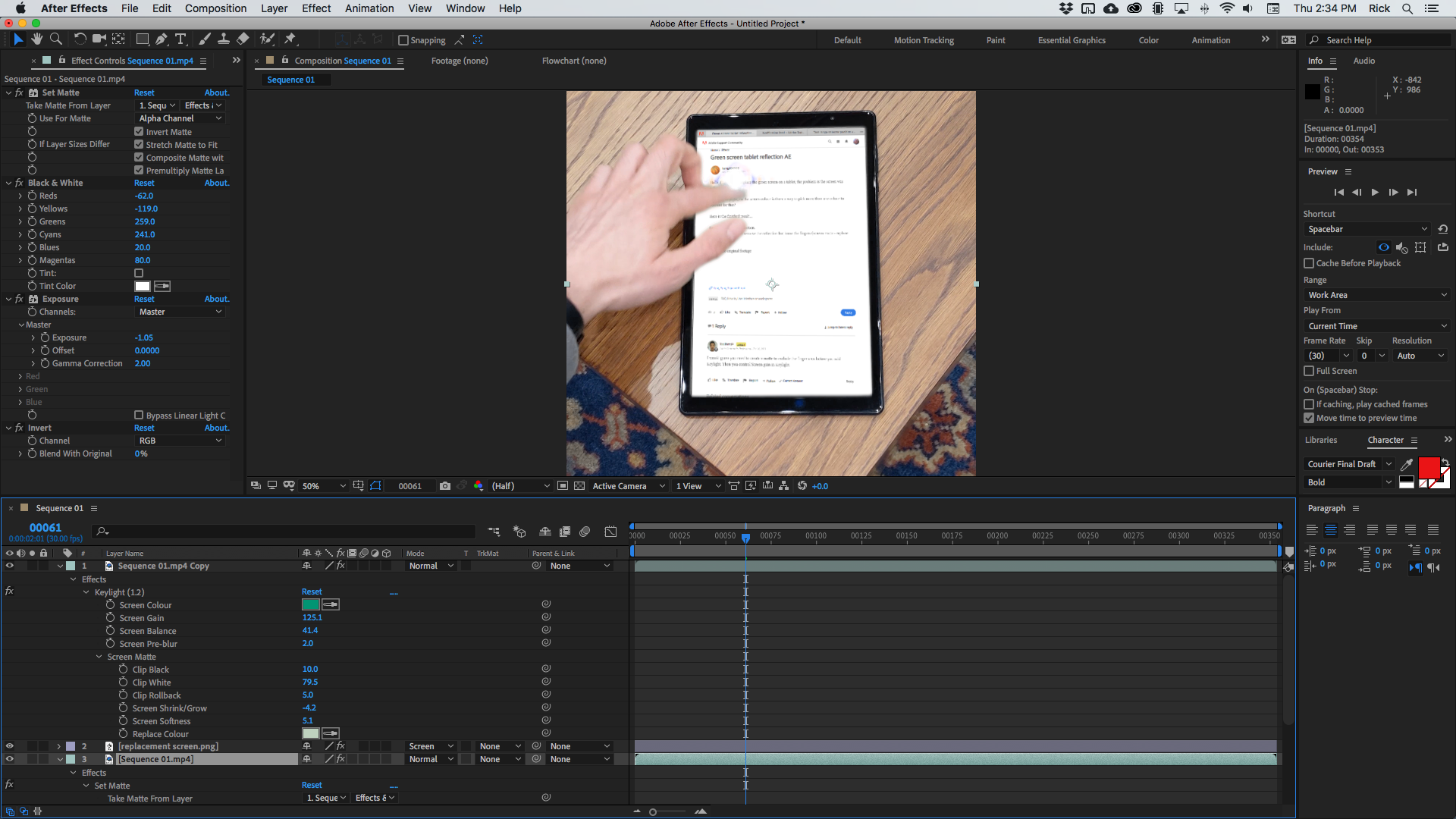
Task: Enable the Snapping checkbox
Action: pos(403,40)
